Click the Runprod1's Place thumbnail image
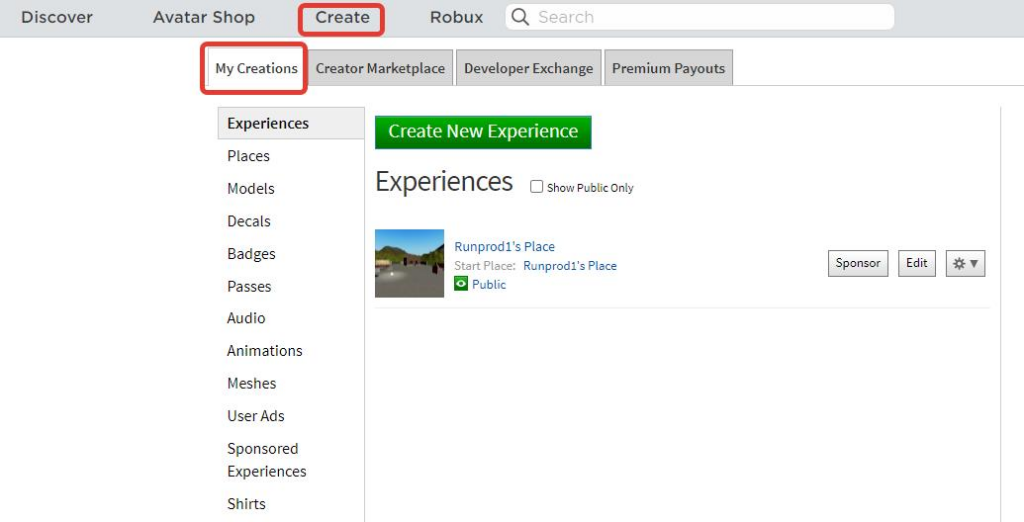The image size is (1024, 522). pyautogui.click(x=409, y=263)
